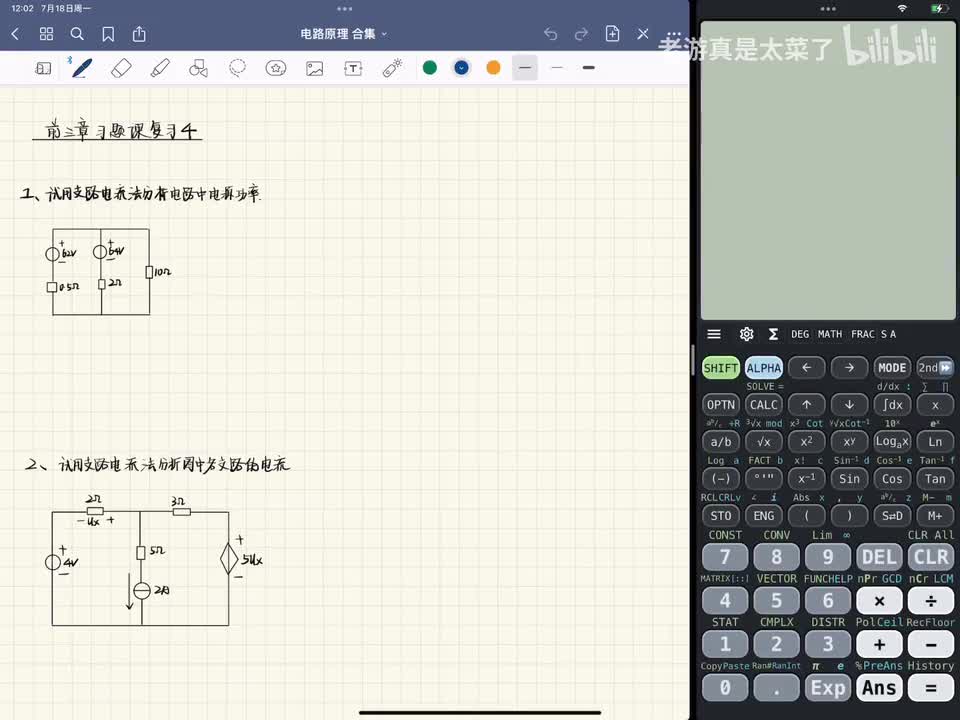
Task: Tap the division ÷ key
Action: (x=931, y=601)
